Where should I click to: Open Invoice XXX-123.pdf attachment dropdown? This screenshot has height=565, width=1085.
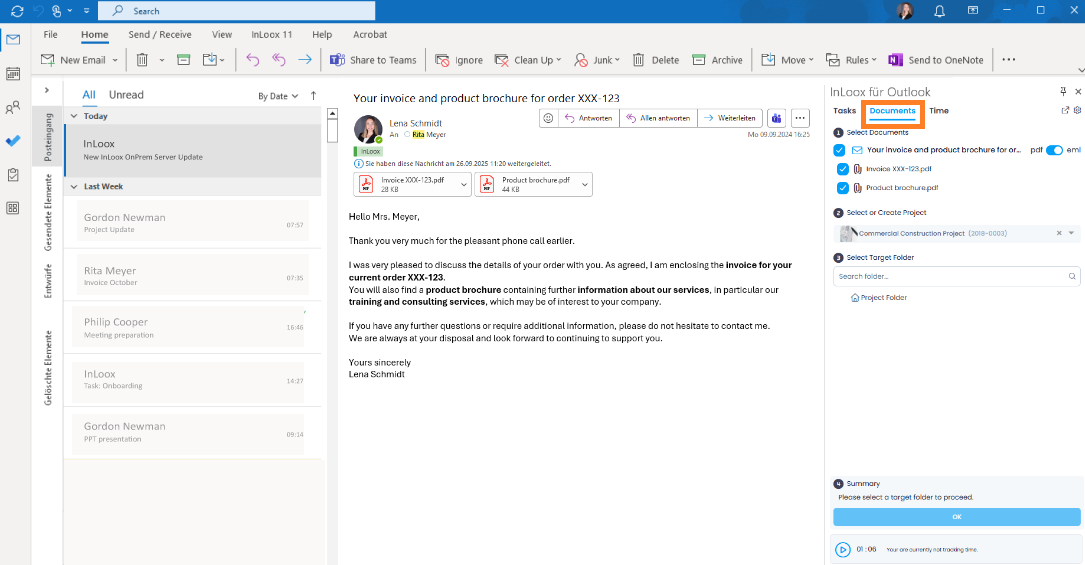point(464,185)
